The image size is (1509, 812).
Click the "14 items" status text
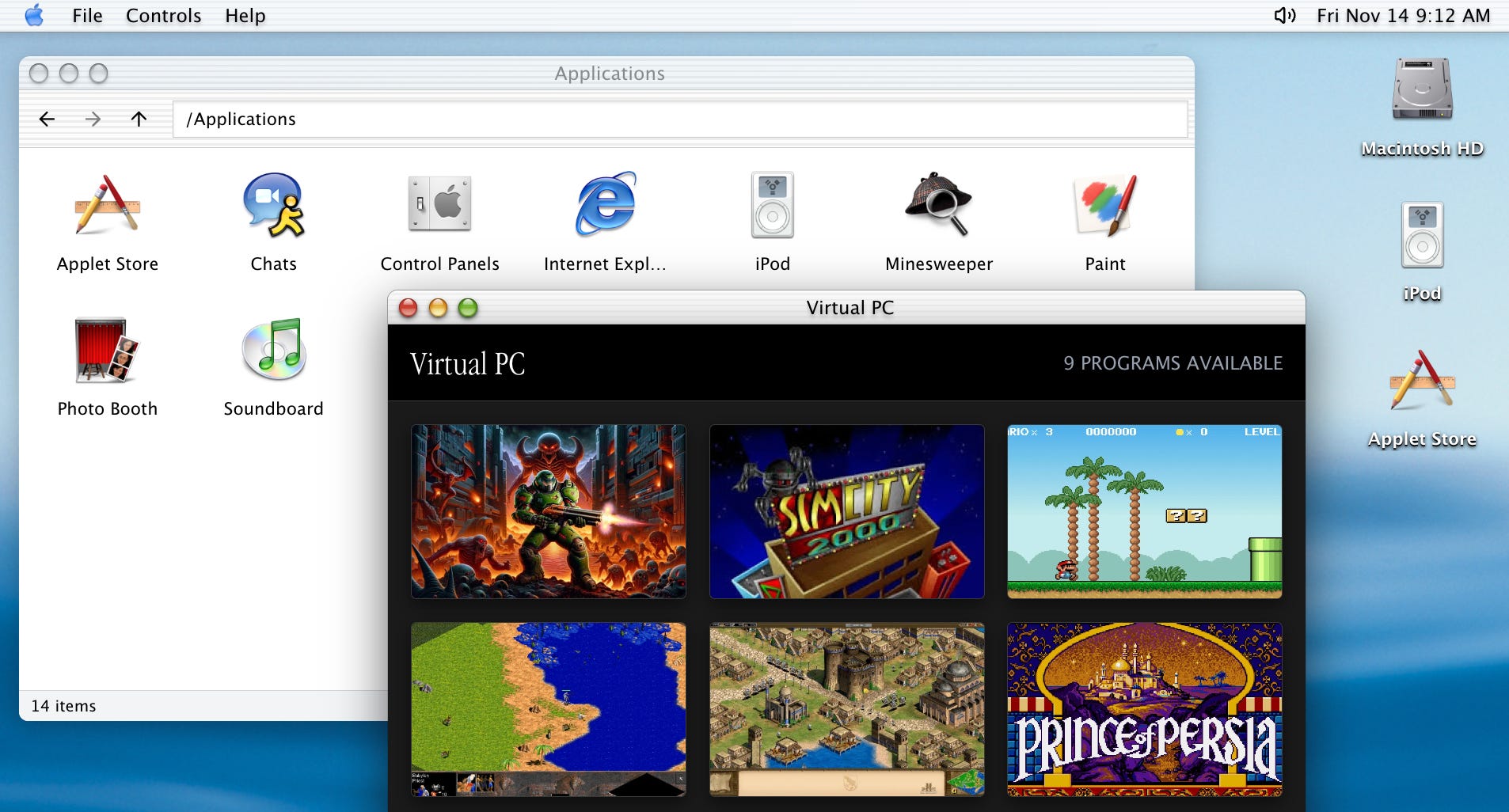coord(63,706)
